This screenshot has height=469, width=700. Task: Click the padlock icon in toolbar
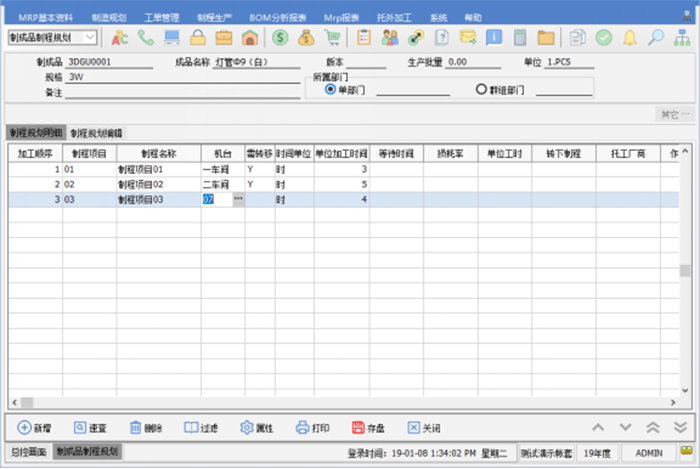pos(198,37)
